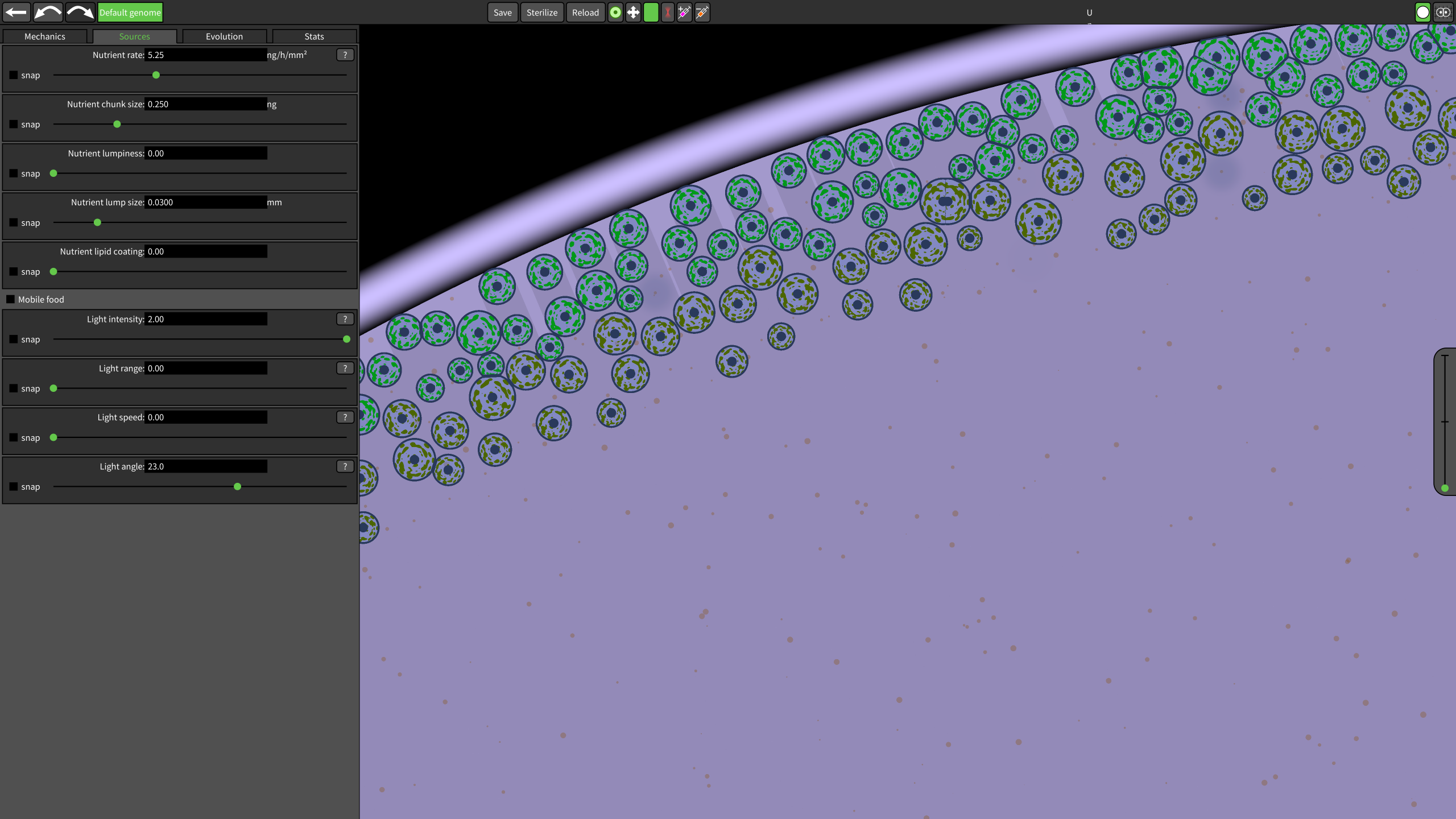Enable snap for Light angle
1456x819 pixels.
[14, 486]
